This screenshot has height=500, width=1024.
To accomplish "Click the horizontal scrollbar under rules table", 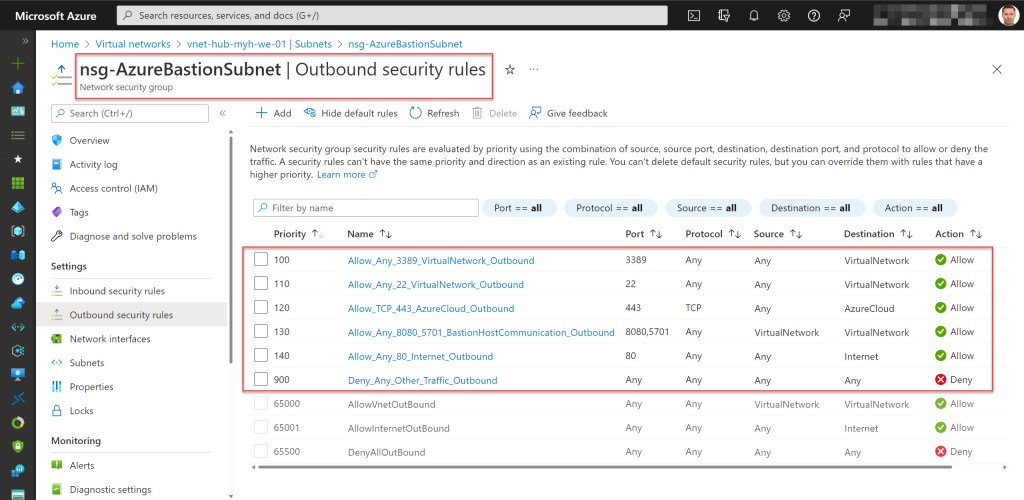I will (x=600, y=466).
